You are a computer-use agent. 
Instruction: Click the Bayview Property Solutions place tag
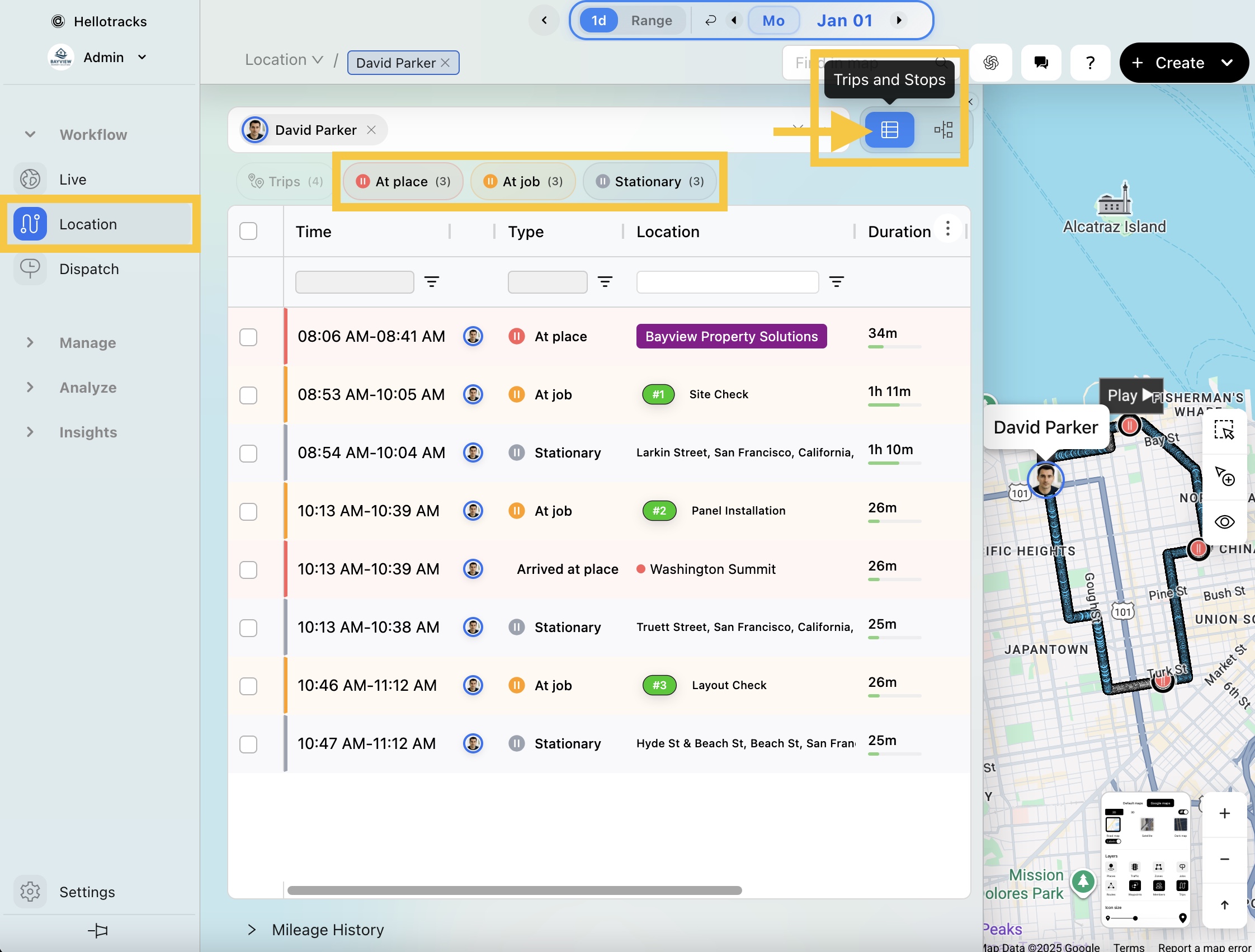pyautogui.click(x=731, y=336)
